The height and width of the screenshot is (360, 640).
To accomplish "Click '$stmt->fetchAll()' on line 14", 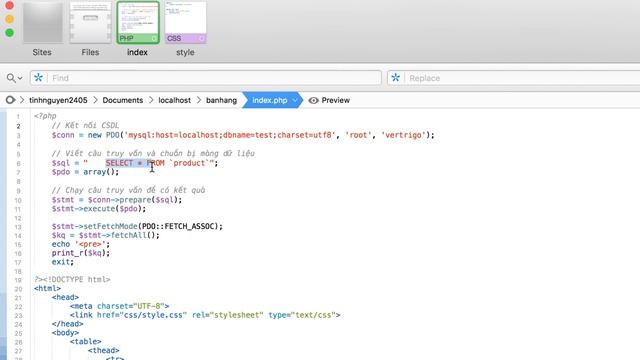I will (117, 235).
